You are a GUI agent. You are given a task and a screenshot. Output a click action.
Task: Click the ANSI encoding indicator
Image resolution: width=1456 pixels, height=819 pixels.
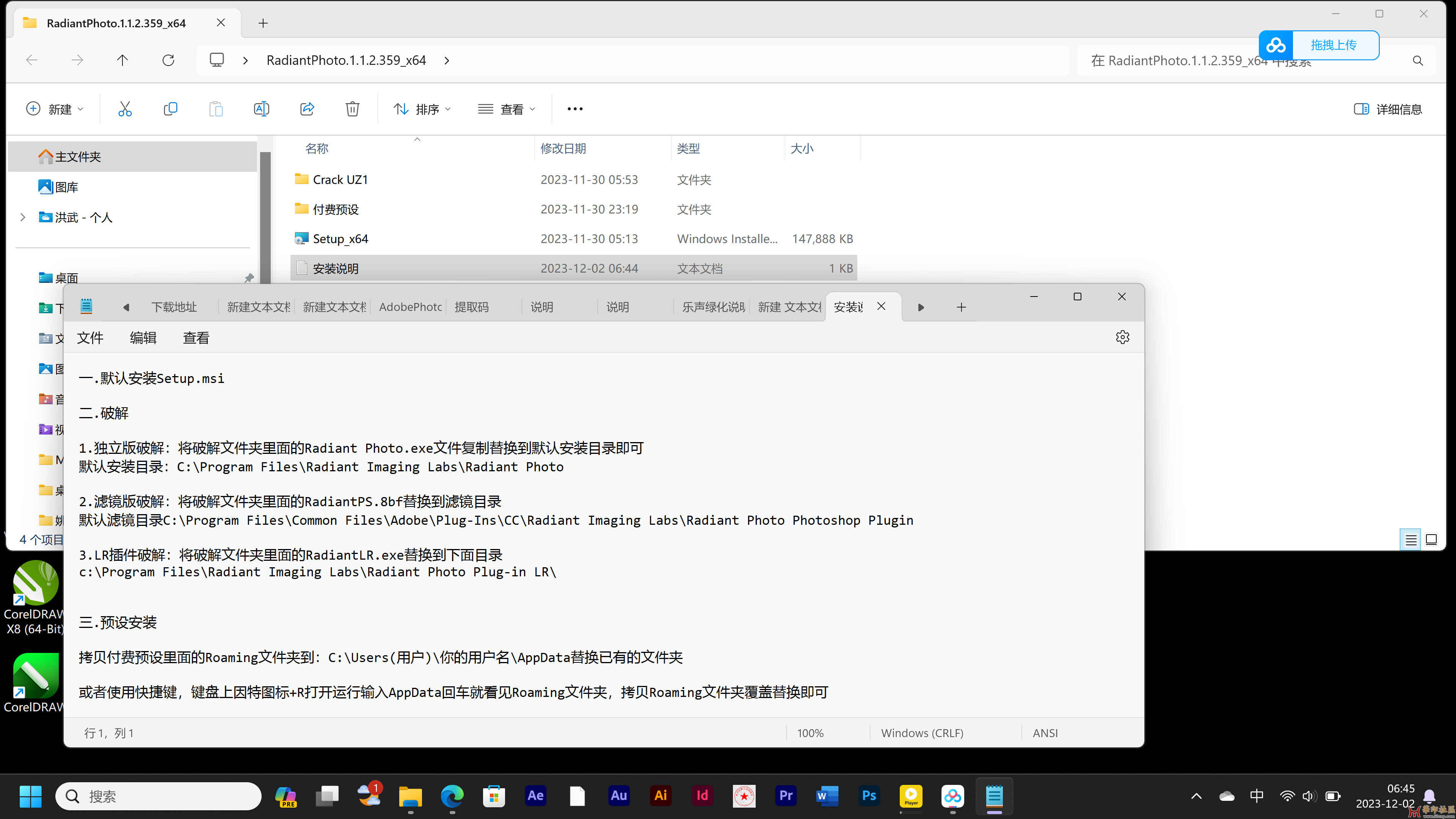[1045, 733]
